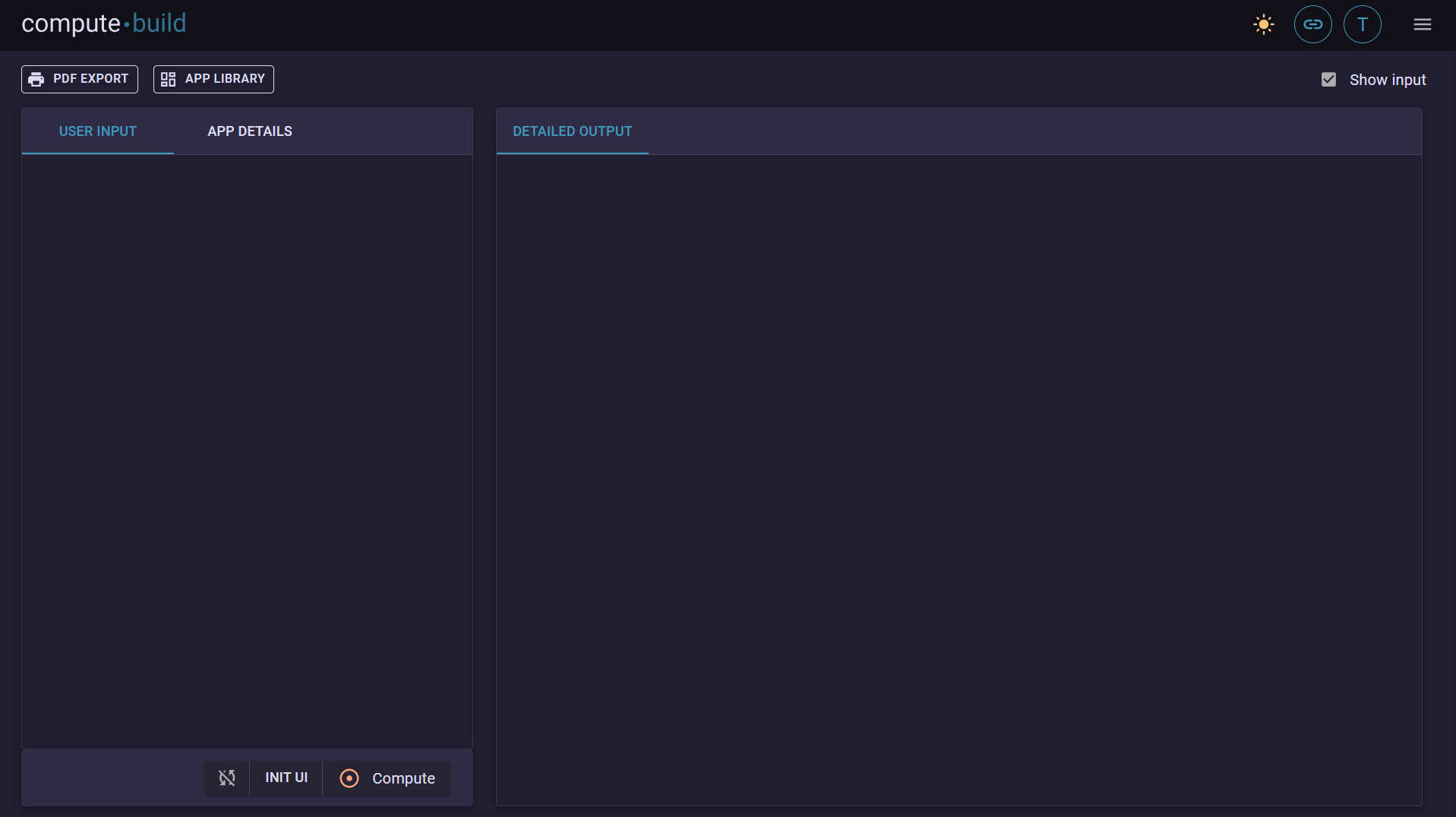Click the link sharing icon in the header
The width and height of the screenshot is (1456, 817).
pos(1312,24)
